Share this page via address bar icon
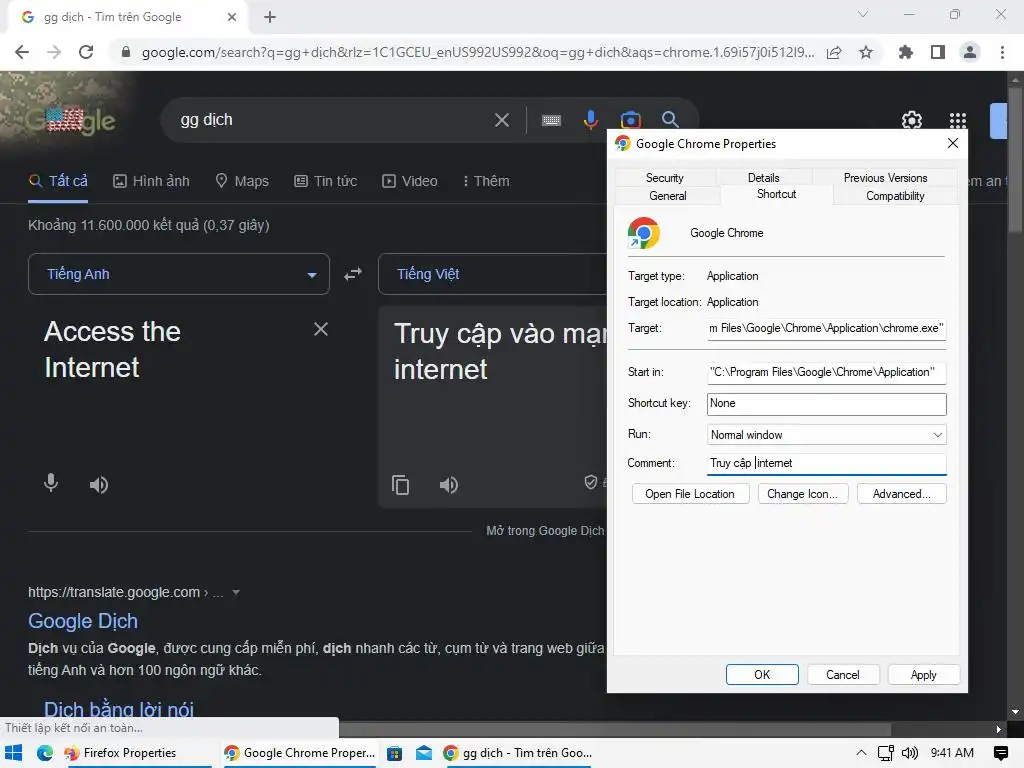The image size is (1024, 768). [834, 52]
